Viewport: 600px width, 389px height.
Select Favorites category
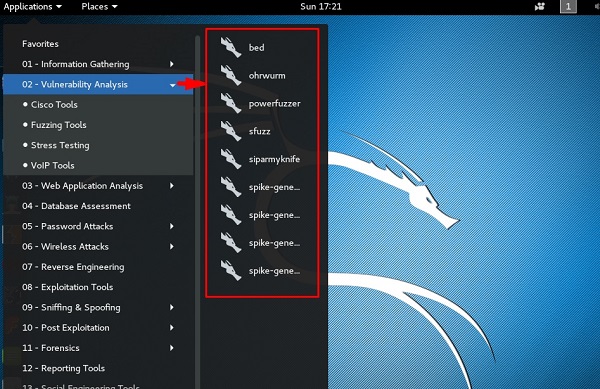40,44
